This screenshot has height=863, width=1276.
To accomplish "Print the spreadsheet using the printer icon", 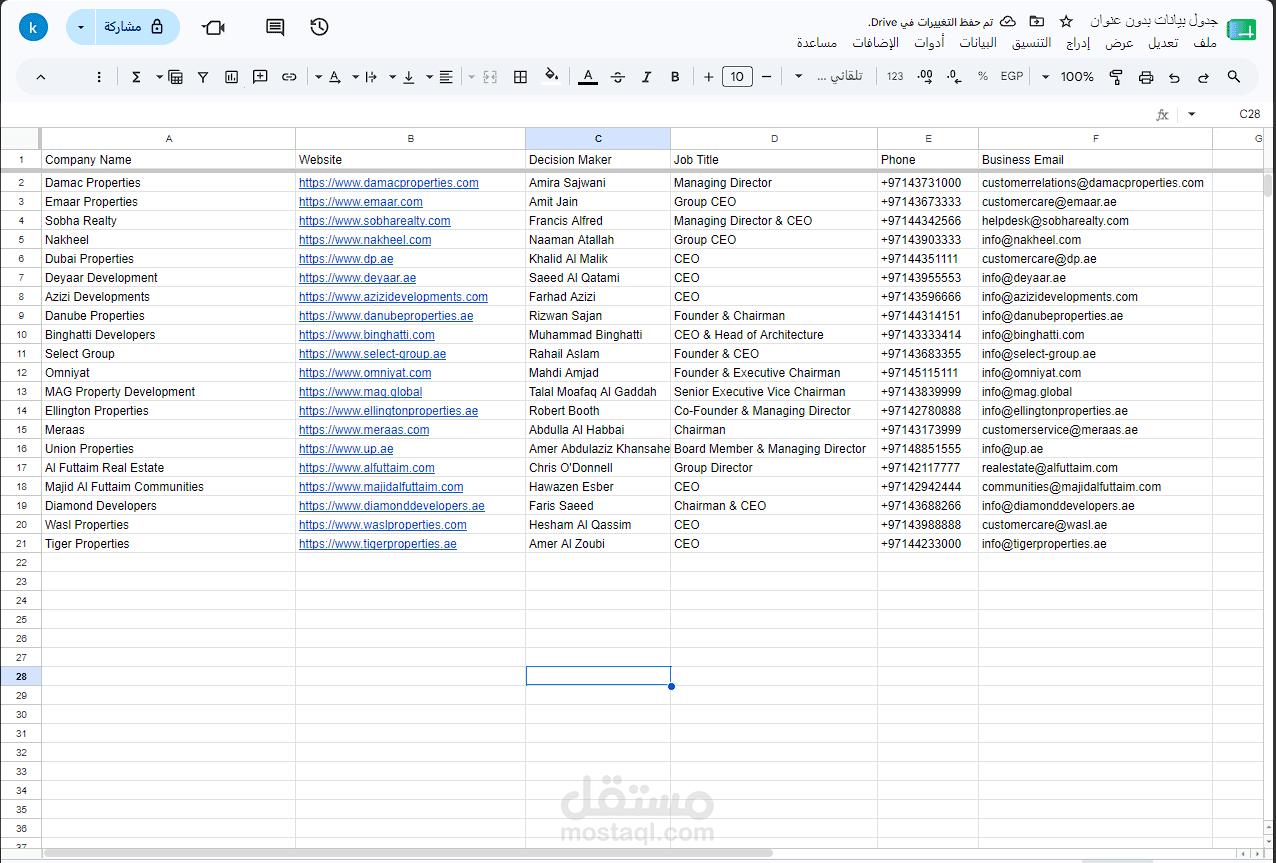I will 1146,77.
